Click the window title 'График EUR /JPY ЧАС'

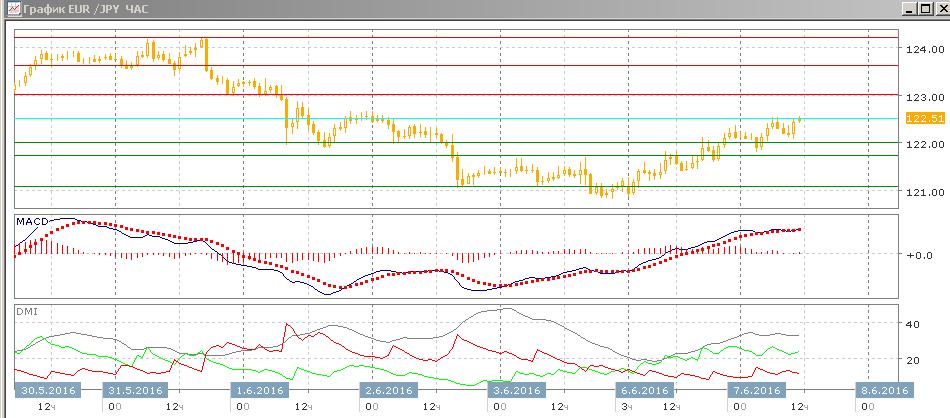[84, 8]
